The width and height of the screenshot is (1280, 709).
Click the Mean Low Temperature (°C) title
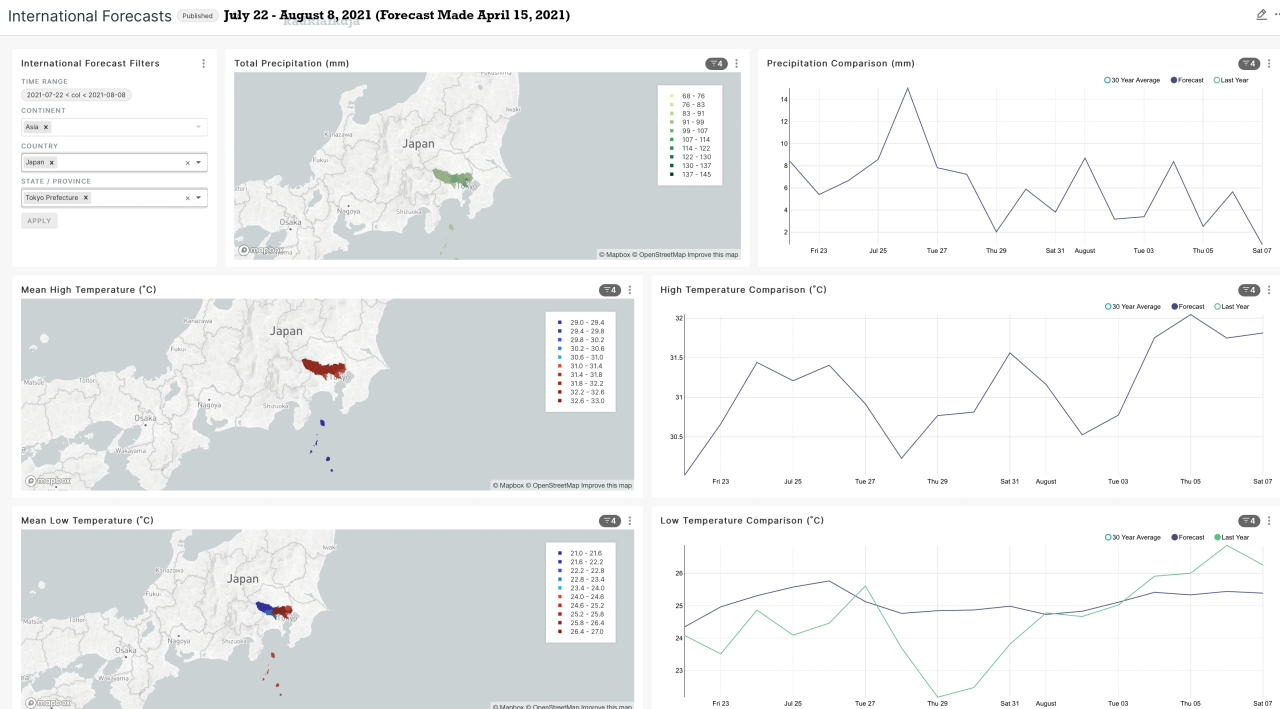[87, 521]
